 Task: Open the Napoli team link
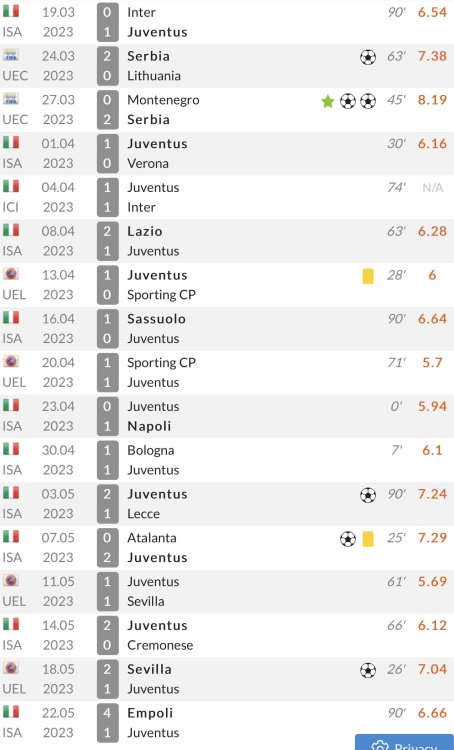[149, 426]
